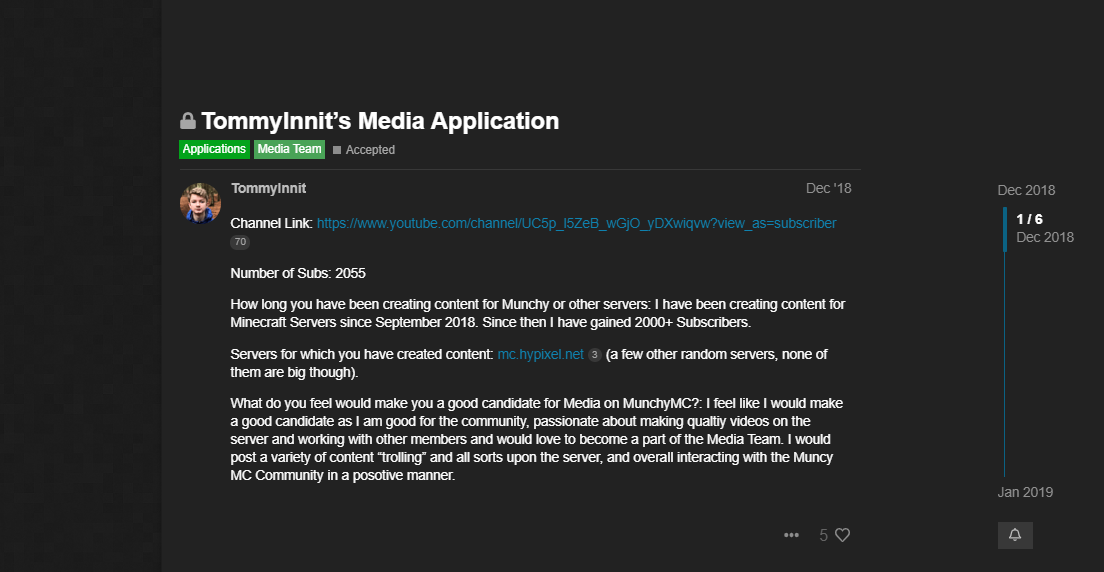Click the lock icon beside the topic title
The image size is (1104, 572).
[187, 121]
